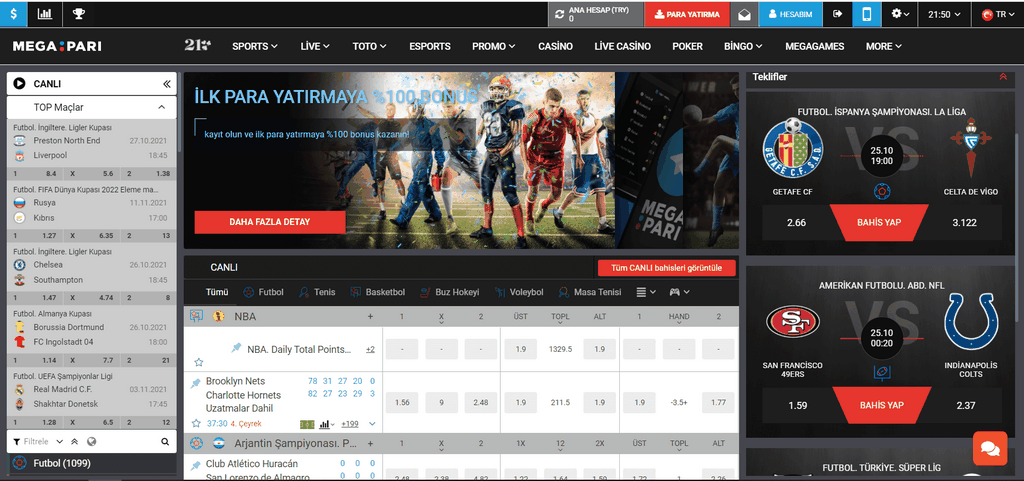The width and height of the screenshot is (1024, 481).
Task: Click the search magnifier in filter bar
Action: [x=165, y=442]
